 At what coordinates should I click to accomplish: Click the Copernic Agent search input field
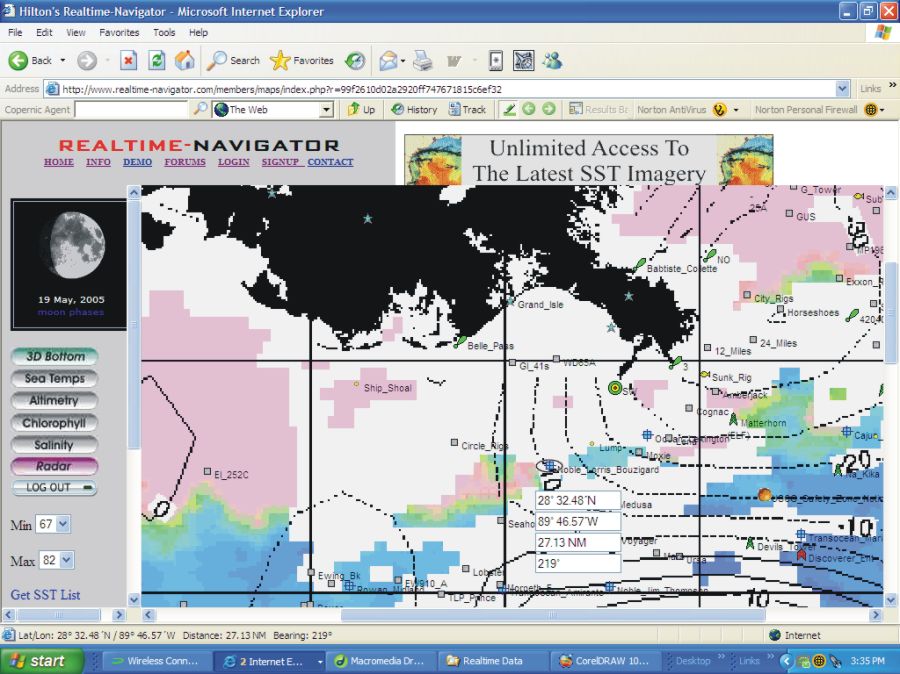(x=131, y=109)
